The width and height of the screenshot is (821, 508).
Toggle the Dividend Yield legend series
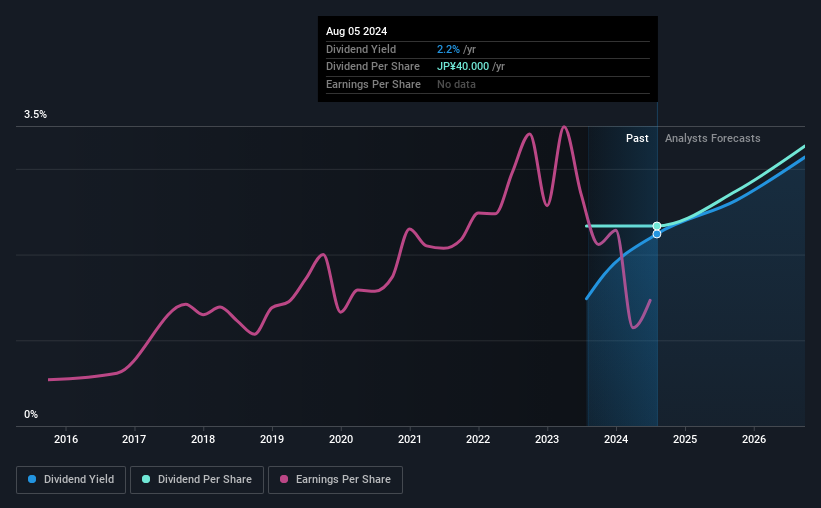71,480
